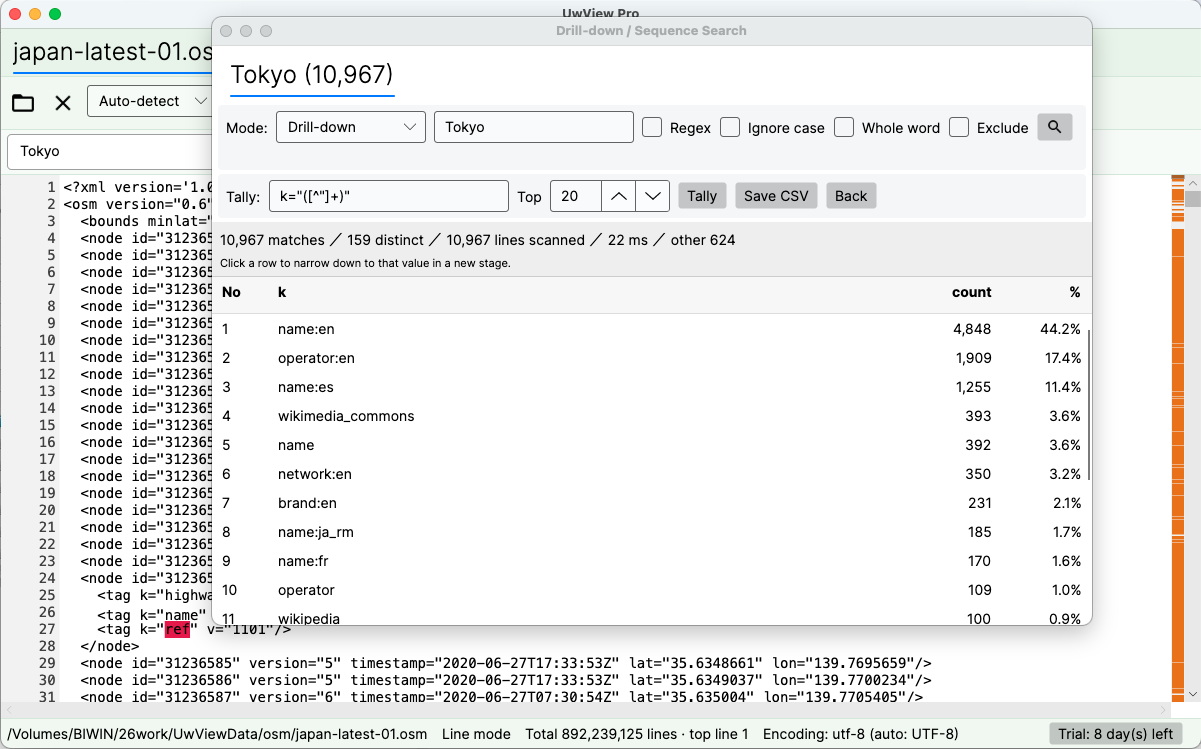The image size is (1201, 749).
Task: Click the k column header
Action: click(282, 292)
